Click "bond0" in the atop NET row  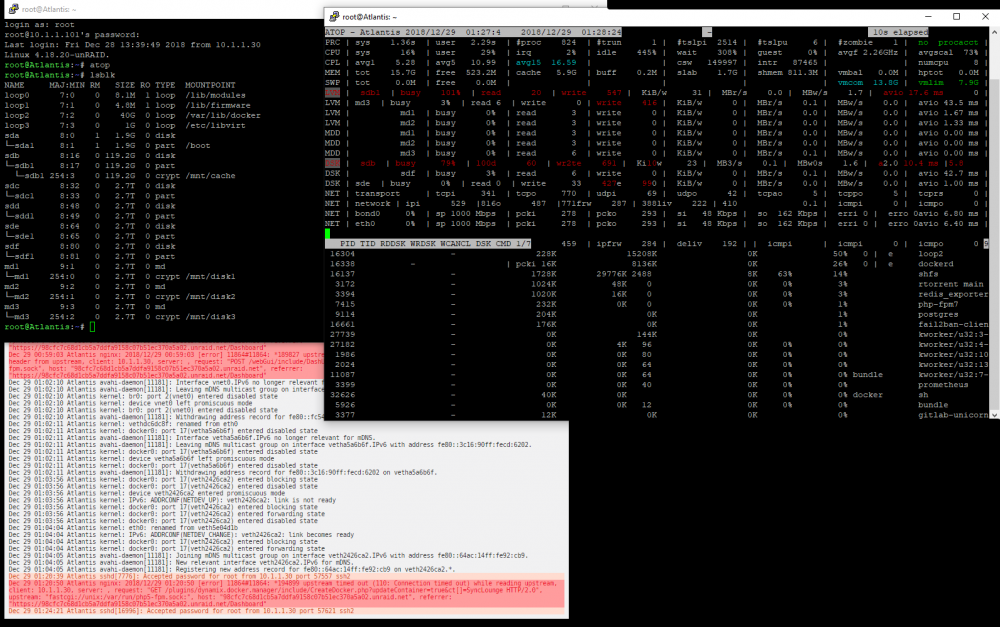click(x=367, y=214)
